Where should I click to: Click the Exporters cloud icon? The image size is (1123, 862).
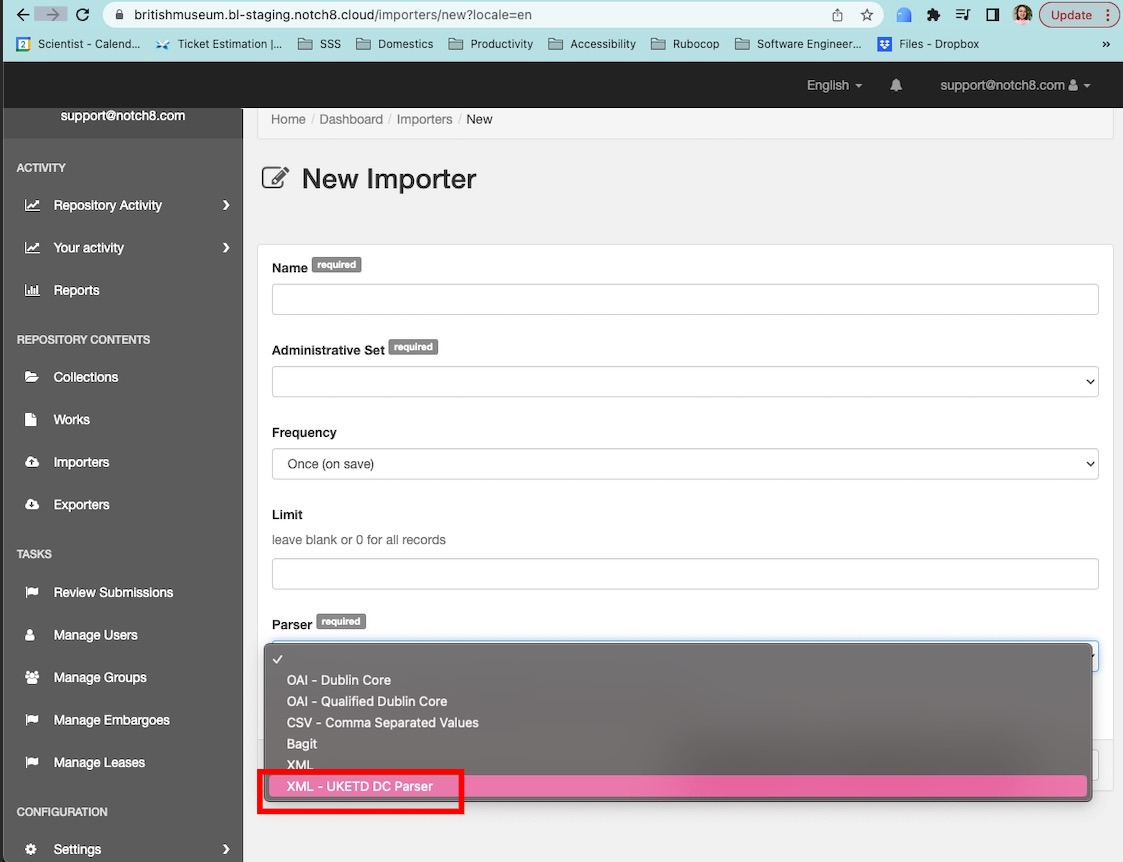coord(33,504)
